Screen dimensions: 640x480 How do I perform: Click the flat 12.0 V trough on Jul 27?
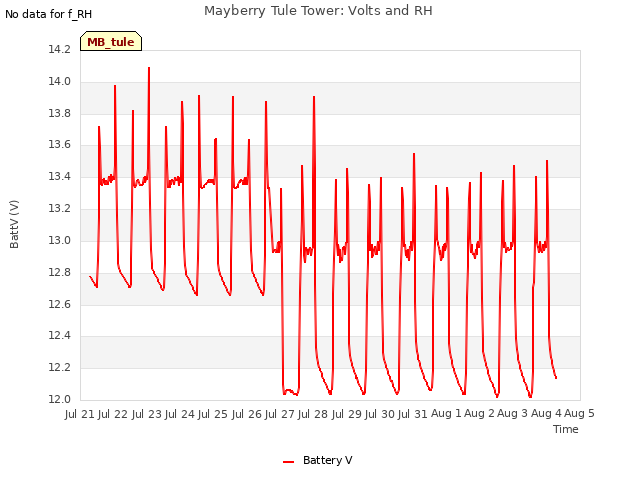(x=290, y=392)
